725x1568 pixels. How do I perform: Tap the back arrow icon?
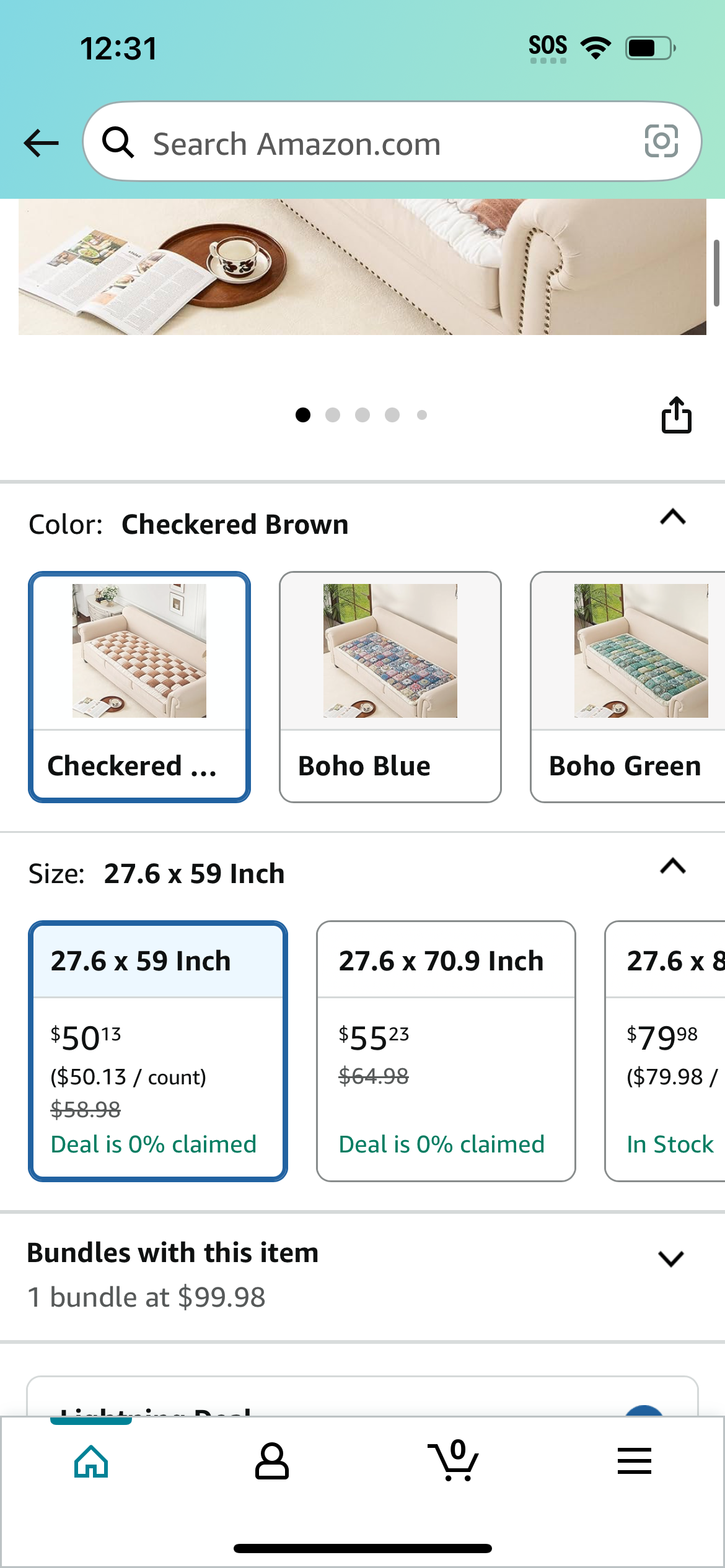coord(41,143)
